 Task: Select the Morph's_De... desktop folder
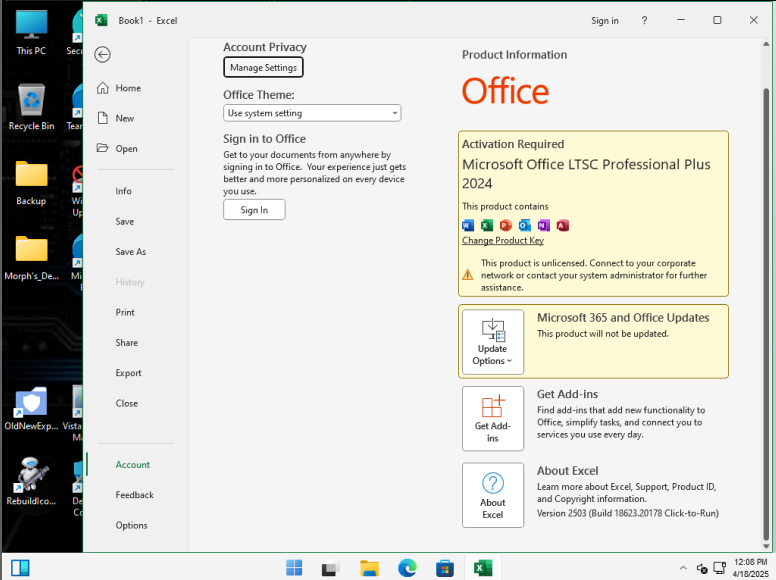coord(31,258)
